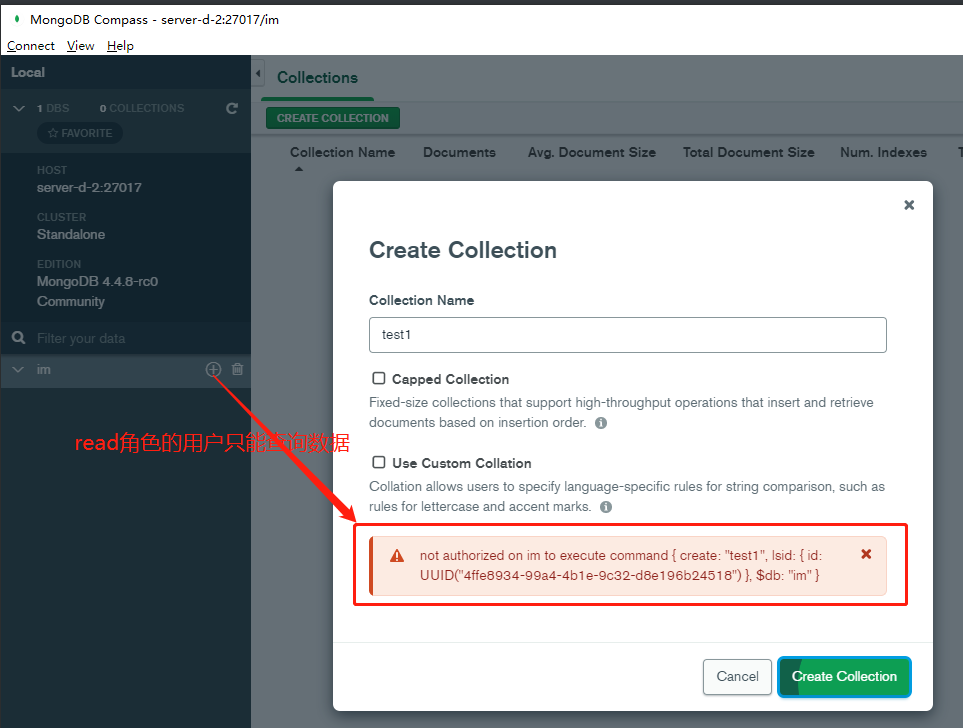
Task: Click inside the Collection Name field
Action: tap(627, 334)
